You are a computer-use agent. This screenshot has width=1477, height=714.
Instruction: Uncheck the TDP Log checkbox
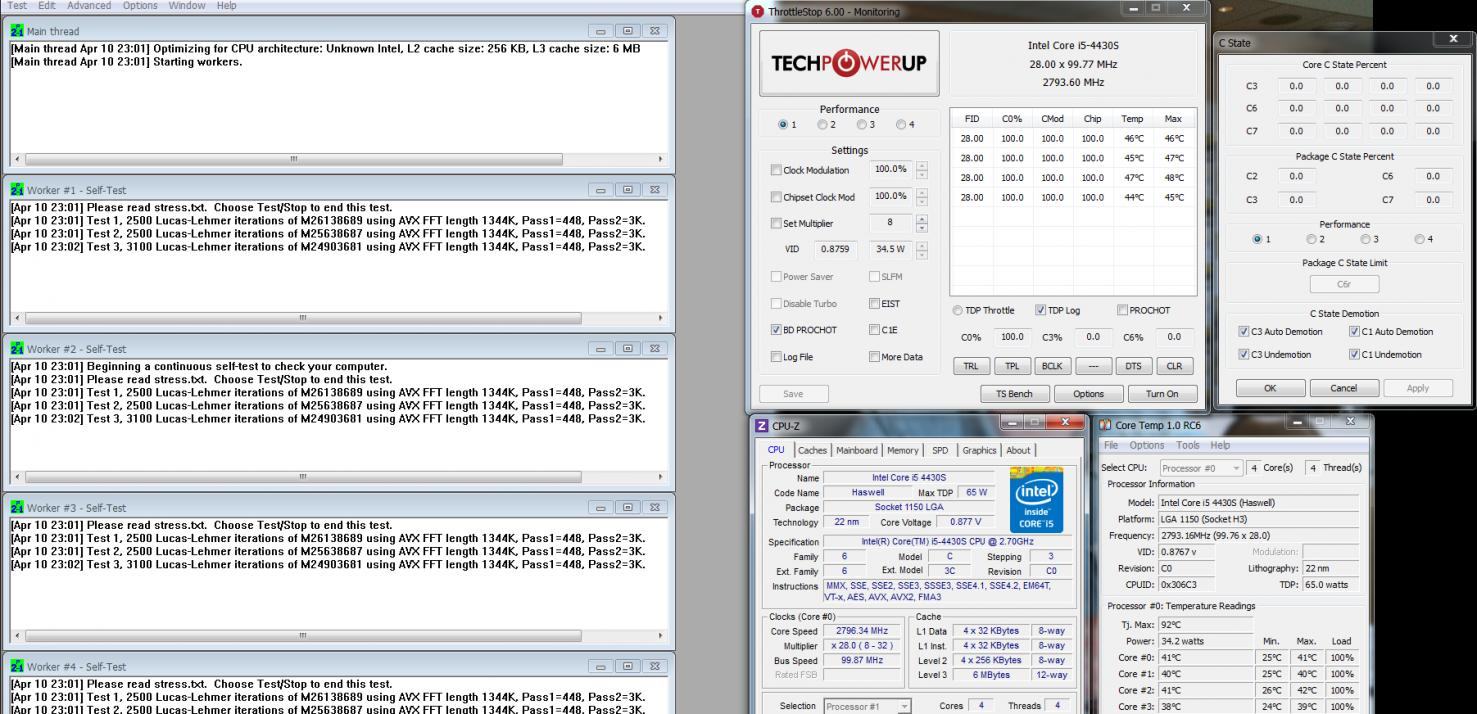tap(1041, 310)
